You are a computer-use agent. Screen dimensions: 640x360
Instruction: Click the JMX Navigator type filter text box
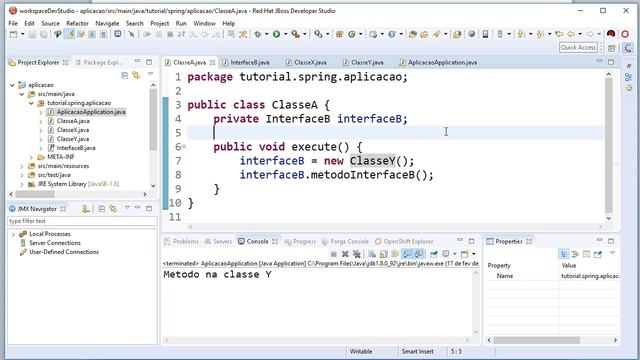(82, 221)
